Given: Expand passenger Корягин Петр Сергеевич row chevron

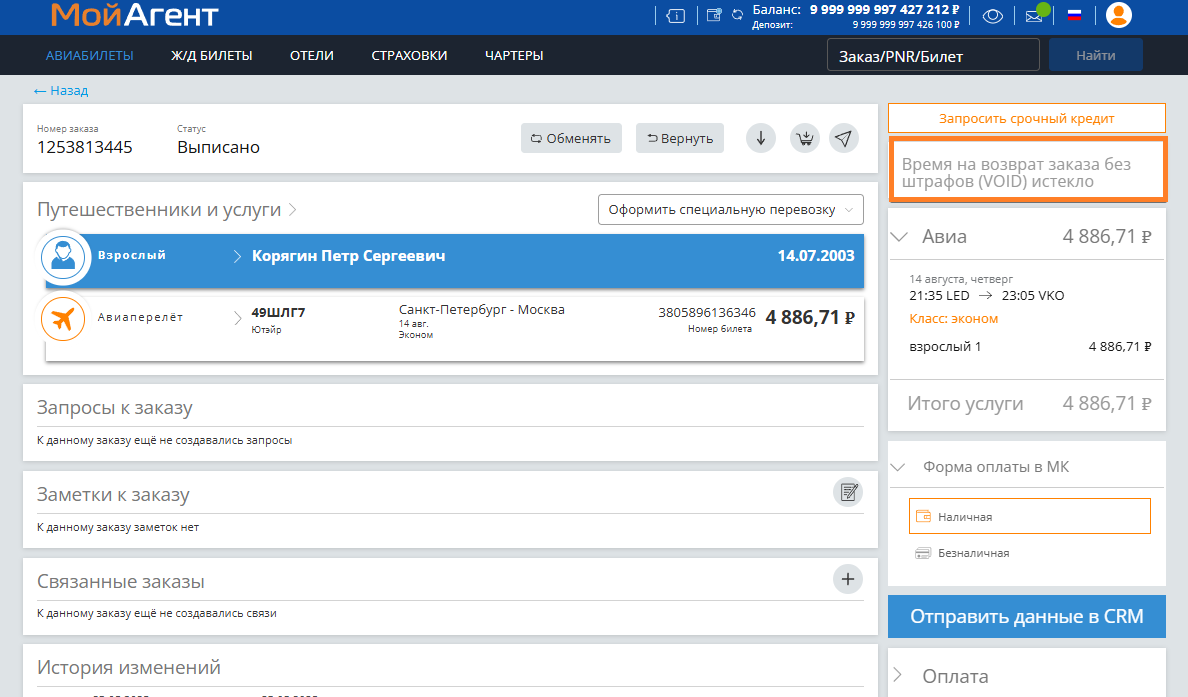Looking at the screenshot, I should coord(237,256).
